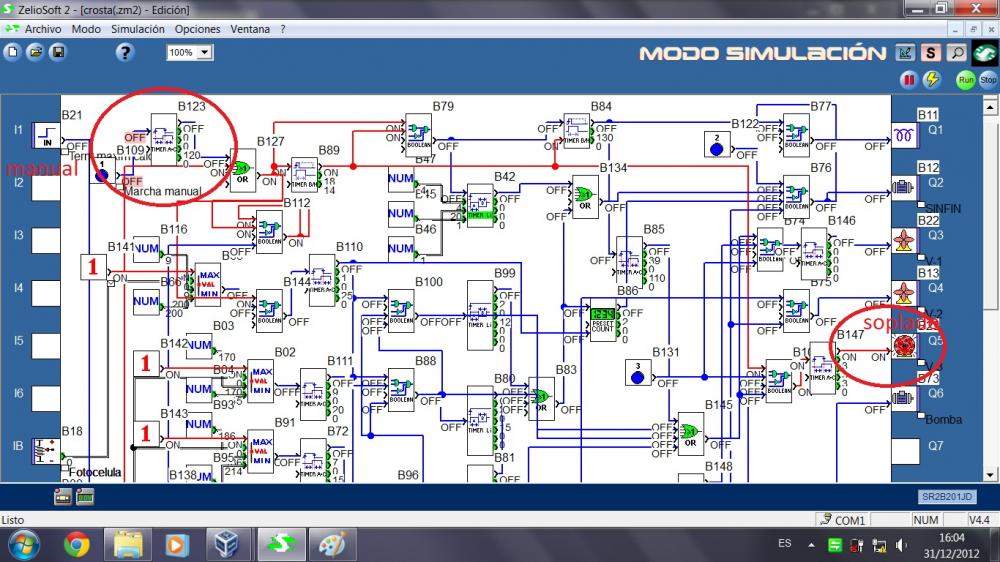Select the simulation mode S icon
This screenshot has height=562, width=1000.
pos(930,53)
